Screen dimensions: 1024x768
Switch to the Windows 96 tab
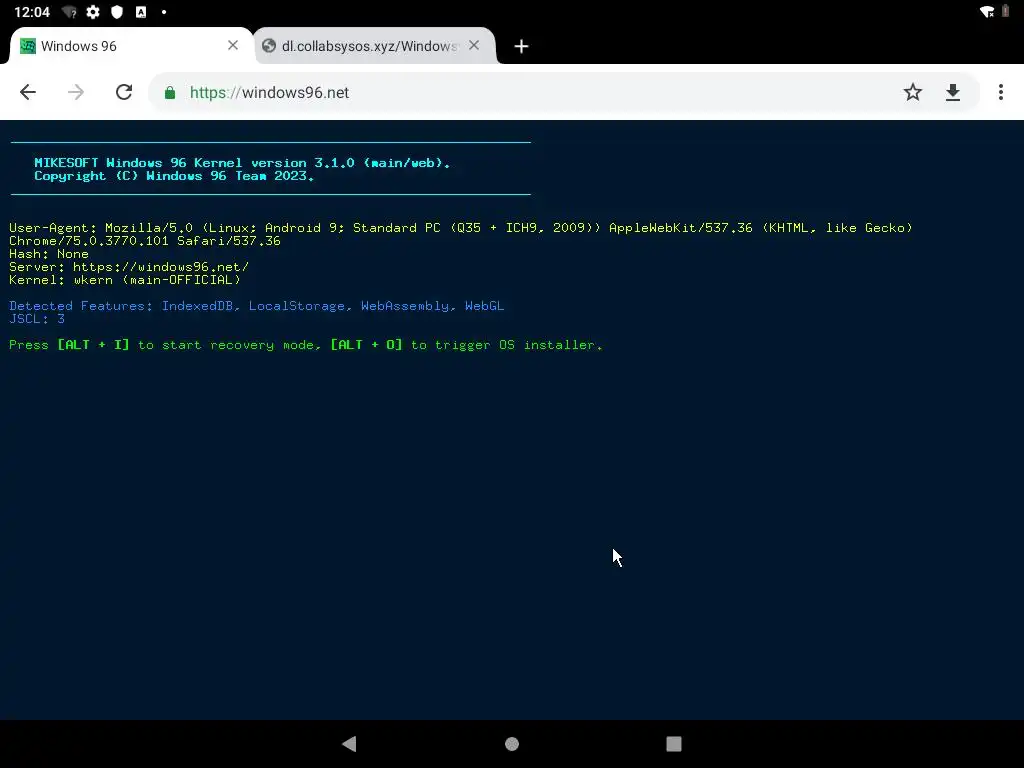(130, 46)
